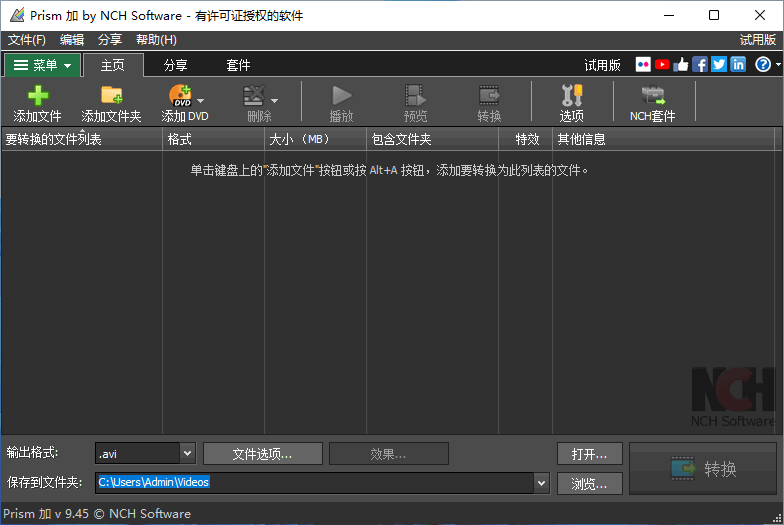Click the 删除 toolbar icon
Viewport: 784px width, 525px height.
[254, 96]
